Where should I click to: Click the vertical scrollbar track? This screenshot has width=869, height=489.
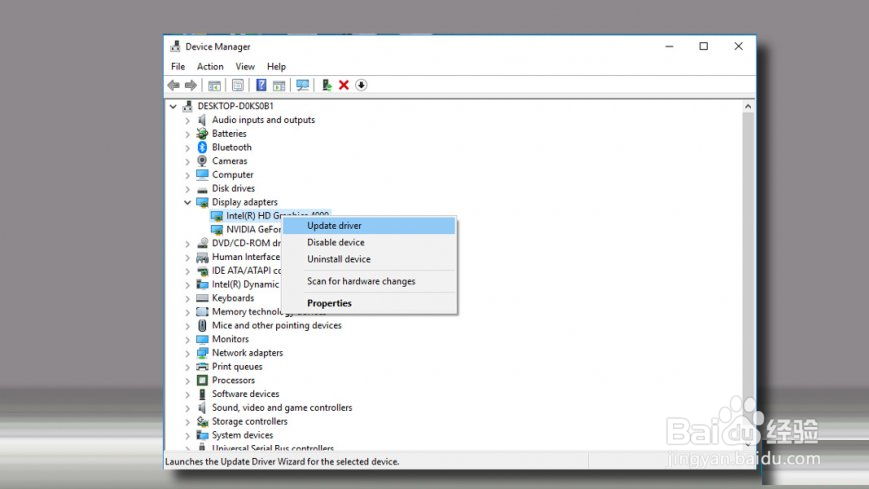point(748,277)
